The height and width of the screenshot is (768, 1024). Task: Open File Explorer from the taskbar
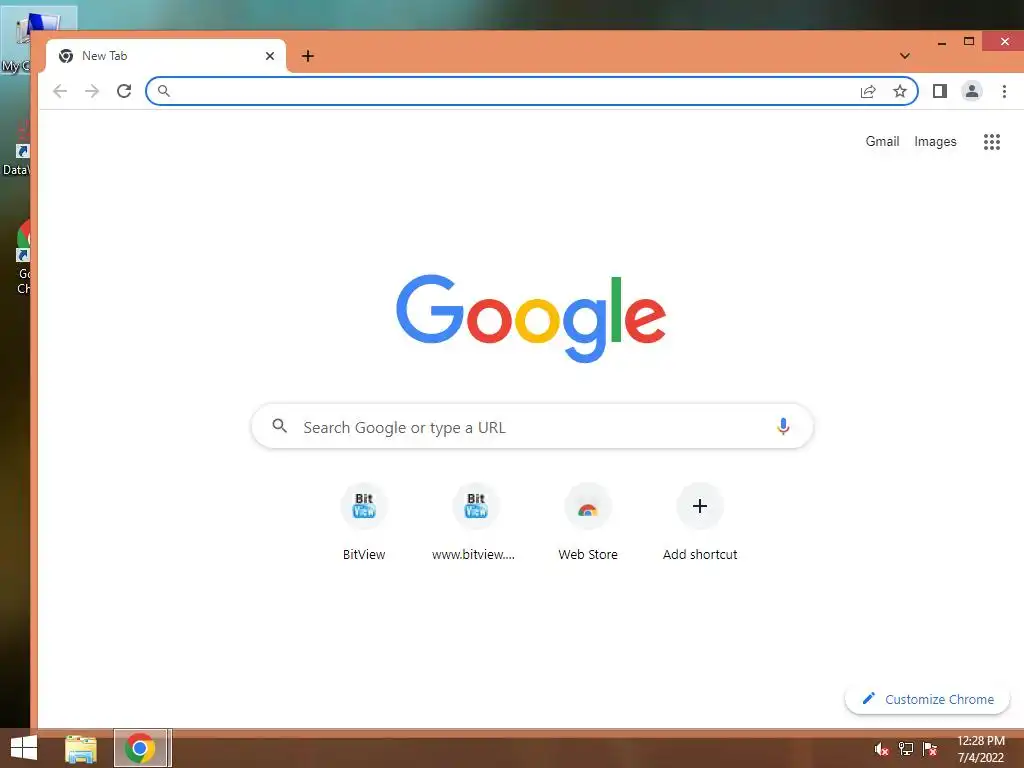(81, 748)
